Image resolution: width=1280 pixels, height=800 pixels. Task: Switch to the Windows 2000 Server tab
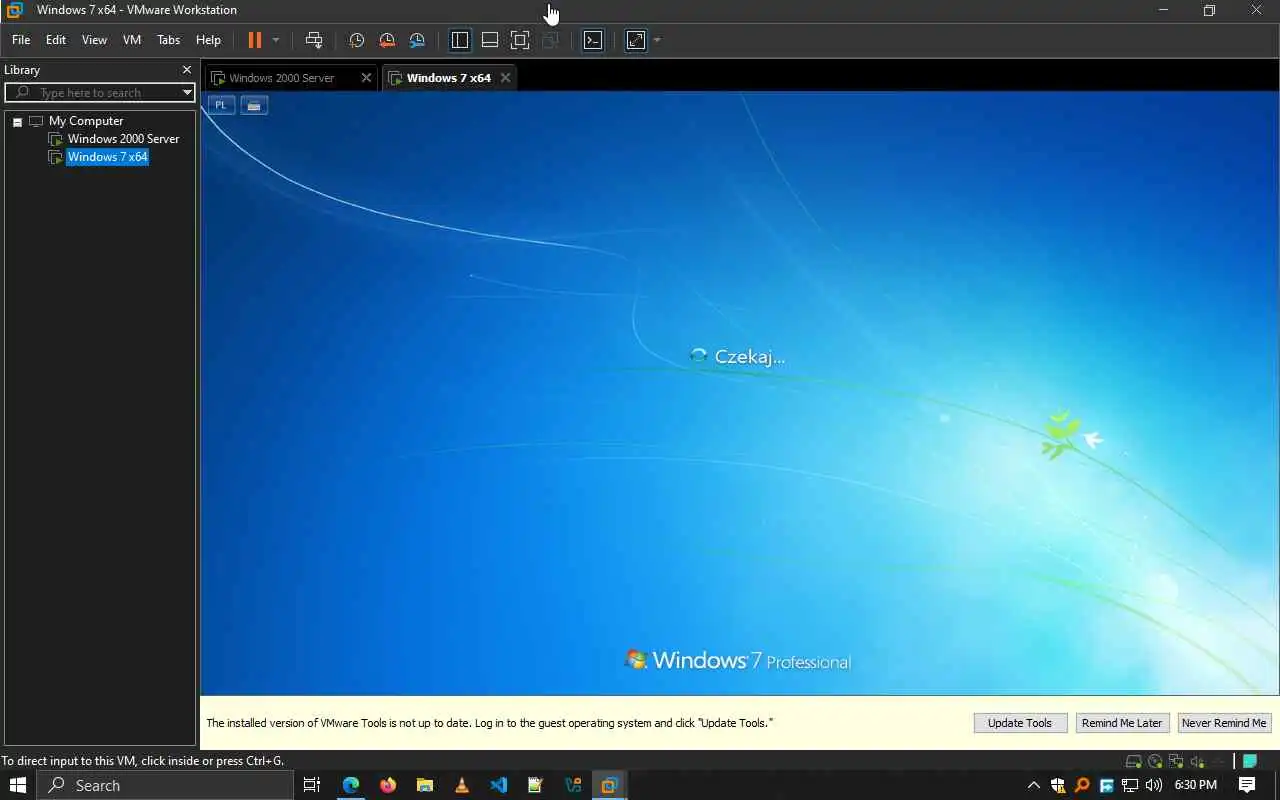point(281,78)
